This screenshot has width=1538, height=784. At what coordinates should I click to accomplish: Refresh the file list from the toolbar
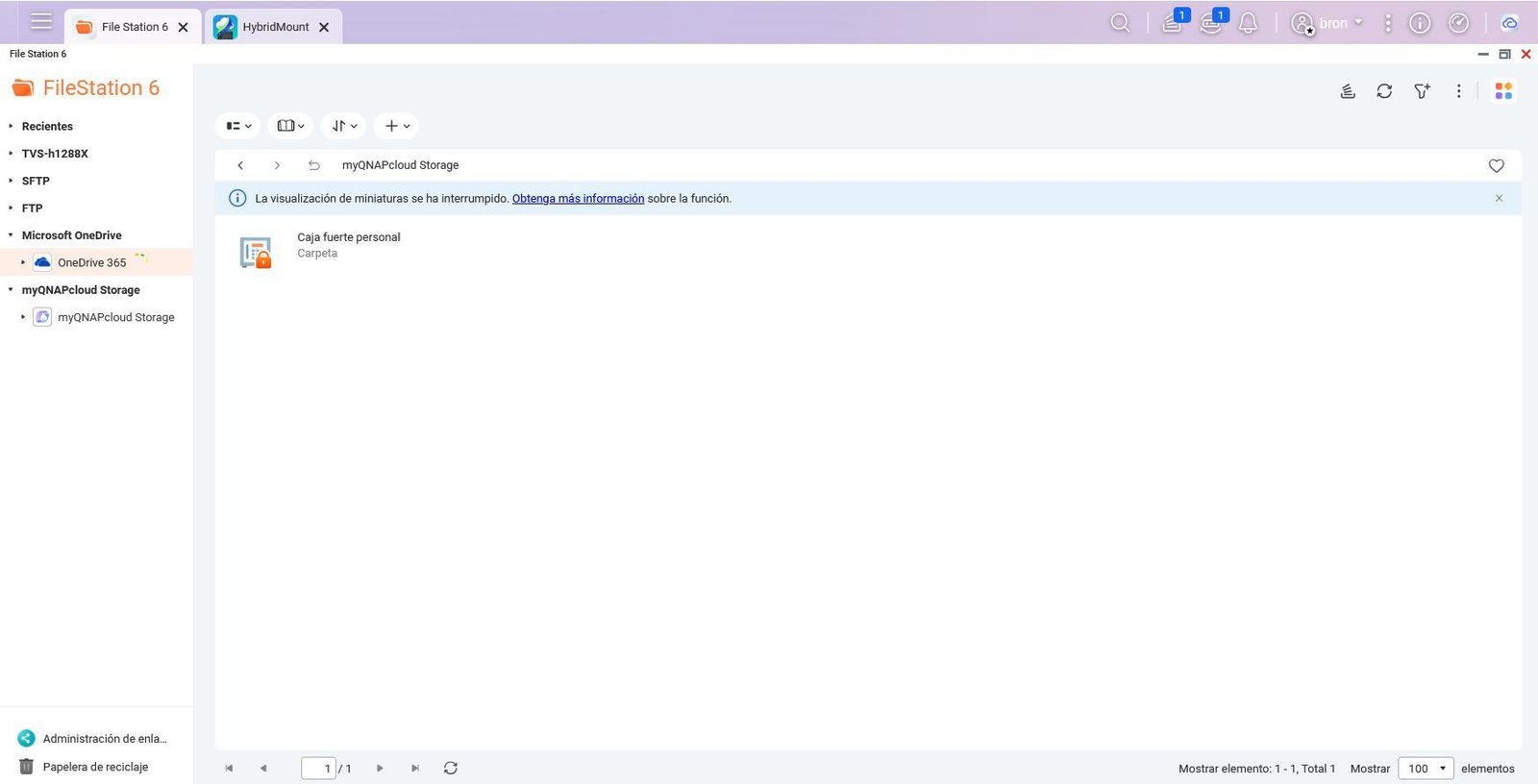pyautogui.click(x=1384, y=90)
